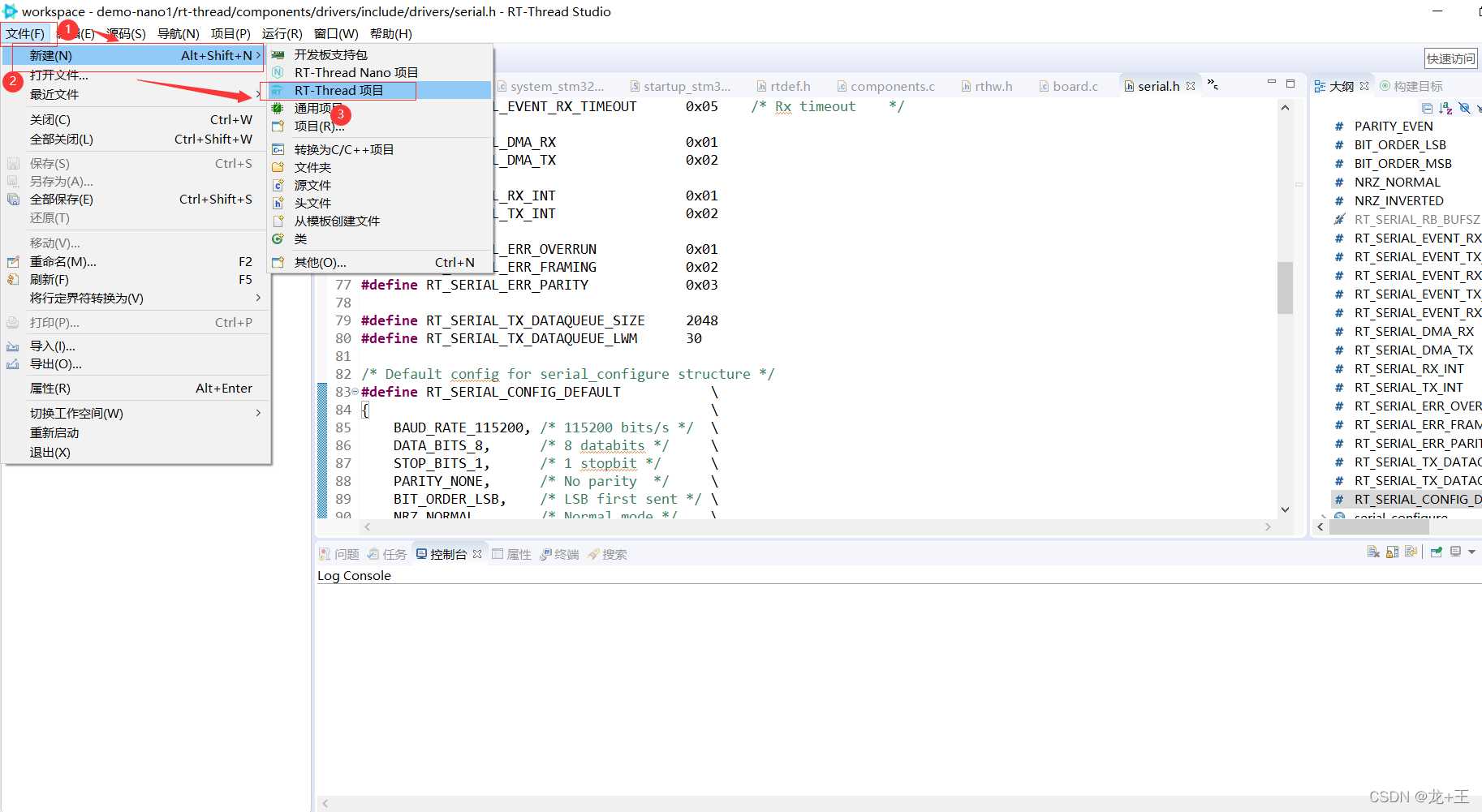
Task: Close the 大纲 outline view
Action: [1364, 86]
